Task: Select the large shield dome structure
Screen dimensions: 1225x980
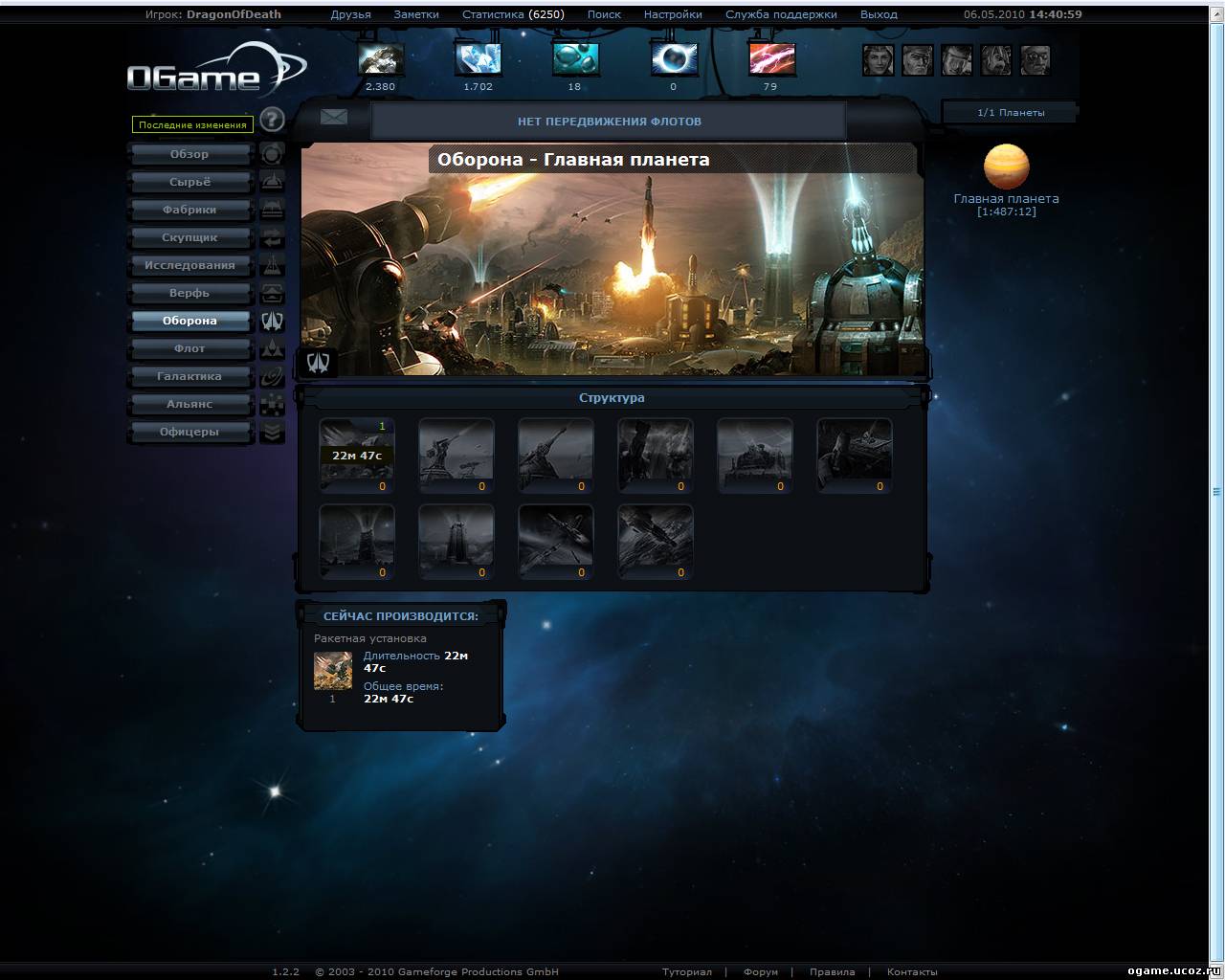Action: tap(457, 543)
